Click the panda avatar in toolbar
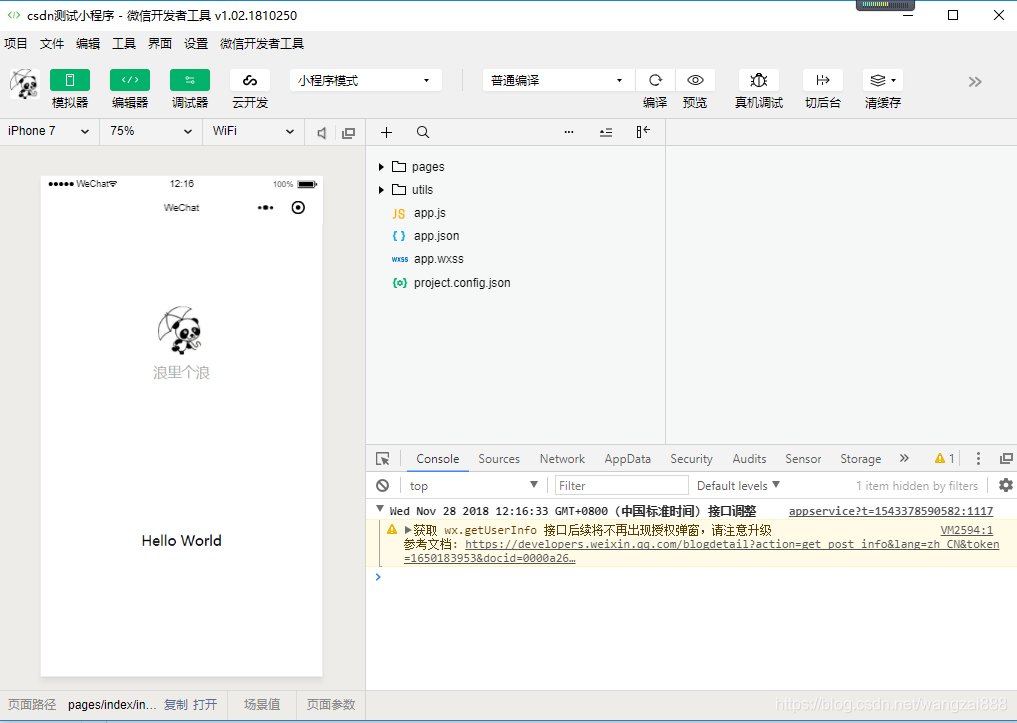The image size is (1017, 723). [x=25, y=84]
